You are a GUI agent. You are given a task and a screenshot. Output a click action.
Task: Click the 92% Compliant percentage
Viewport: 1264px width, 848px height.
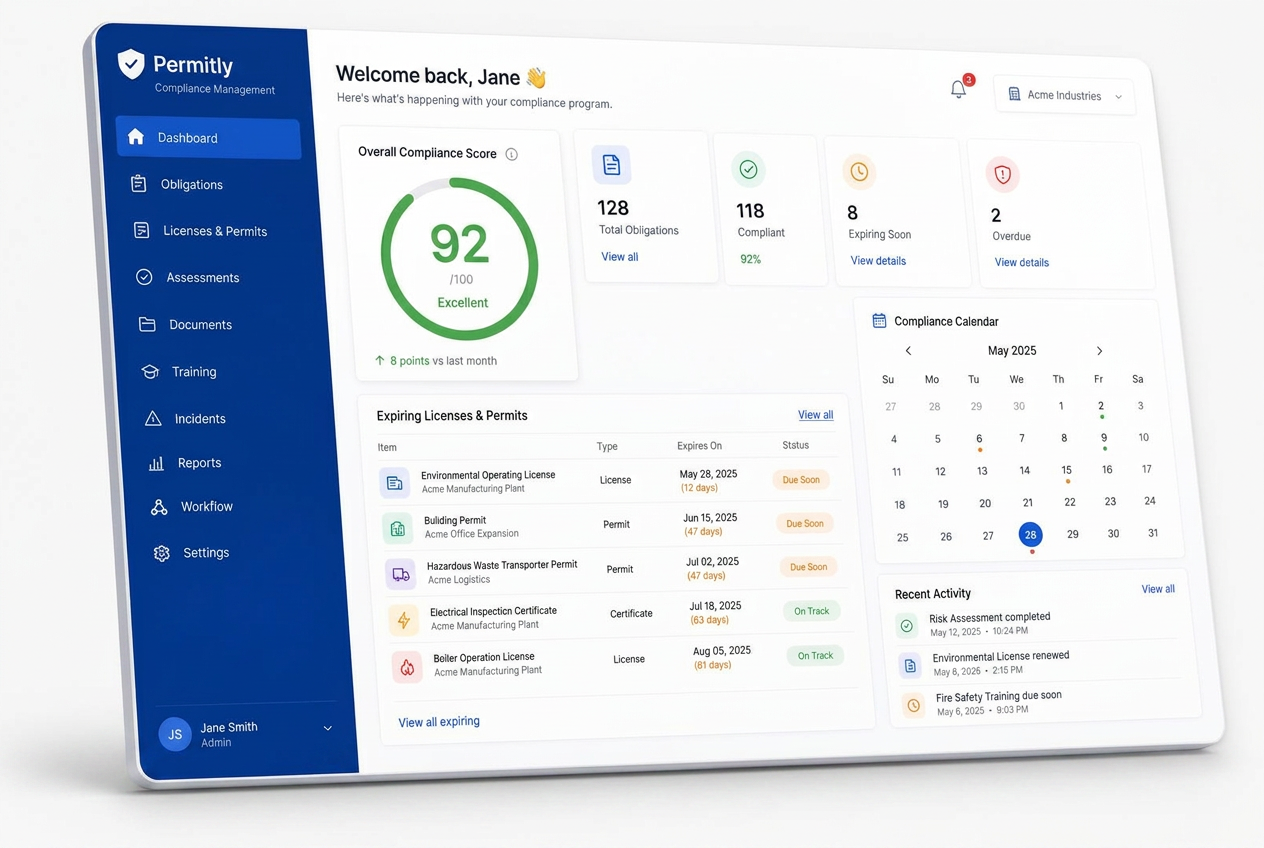[750, 259]
